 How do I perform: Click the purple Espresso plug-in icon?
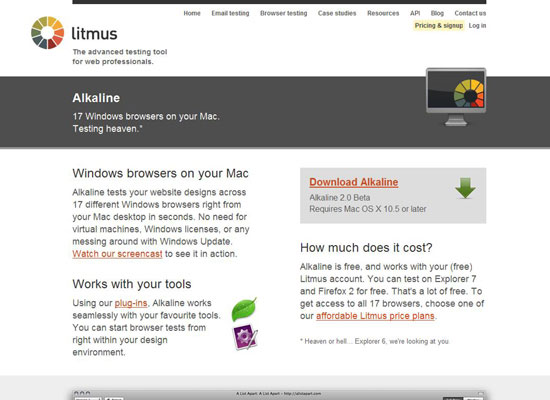click(245, 337)
